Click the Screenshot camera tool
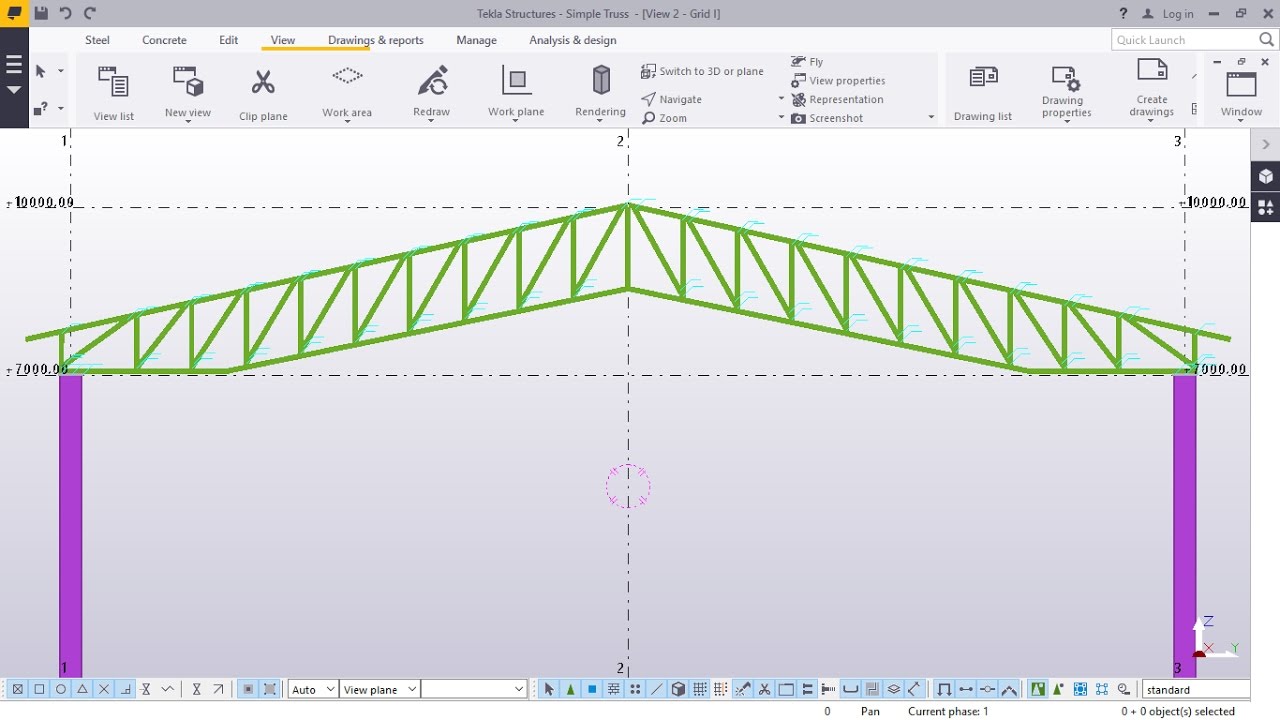1280x720 pixels. [827, 118]
